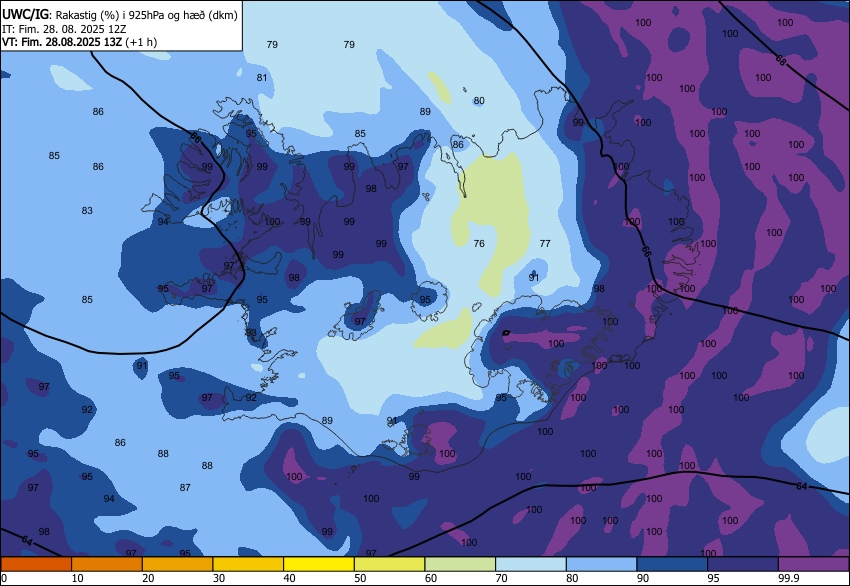
Task: Select the '70' tick label on the color scale
Action: [501, 578]
